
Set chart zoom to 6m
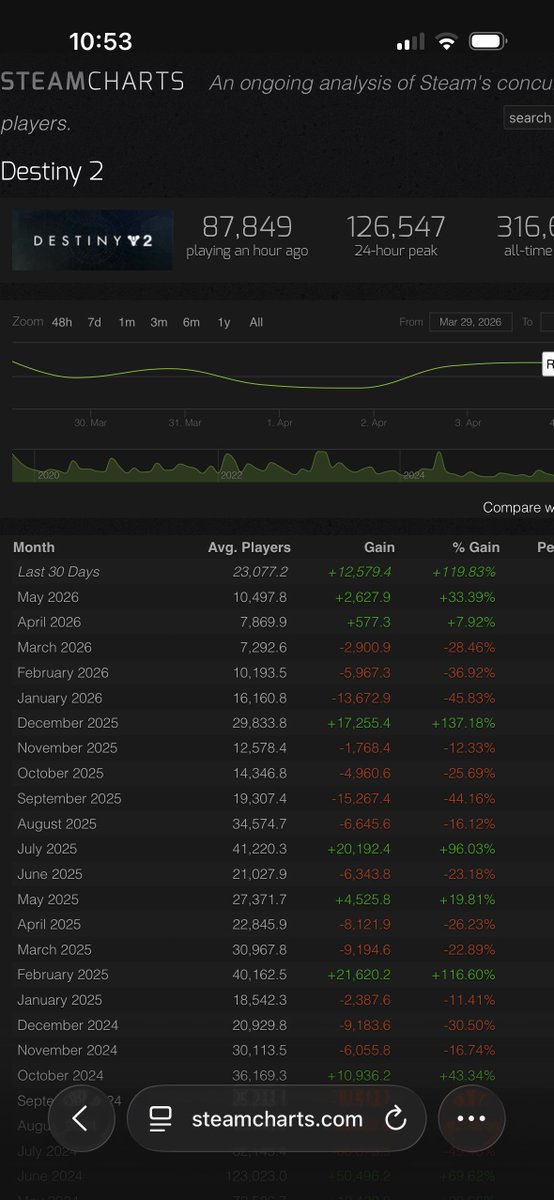tap(191, 322)
